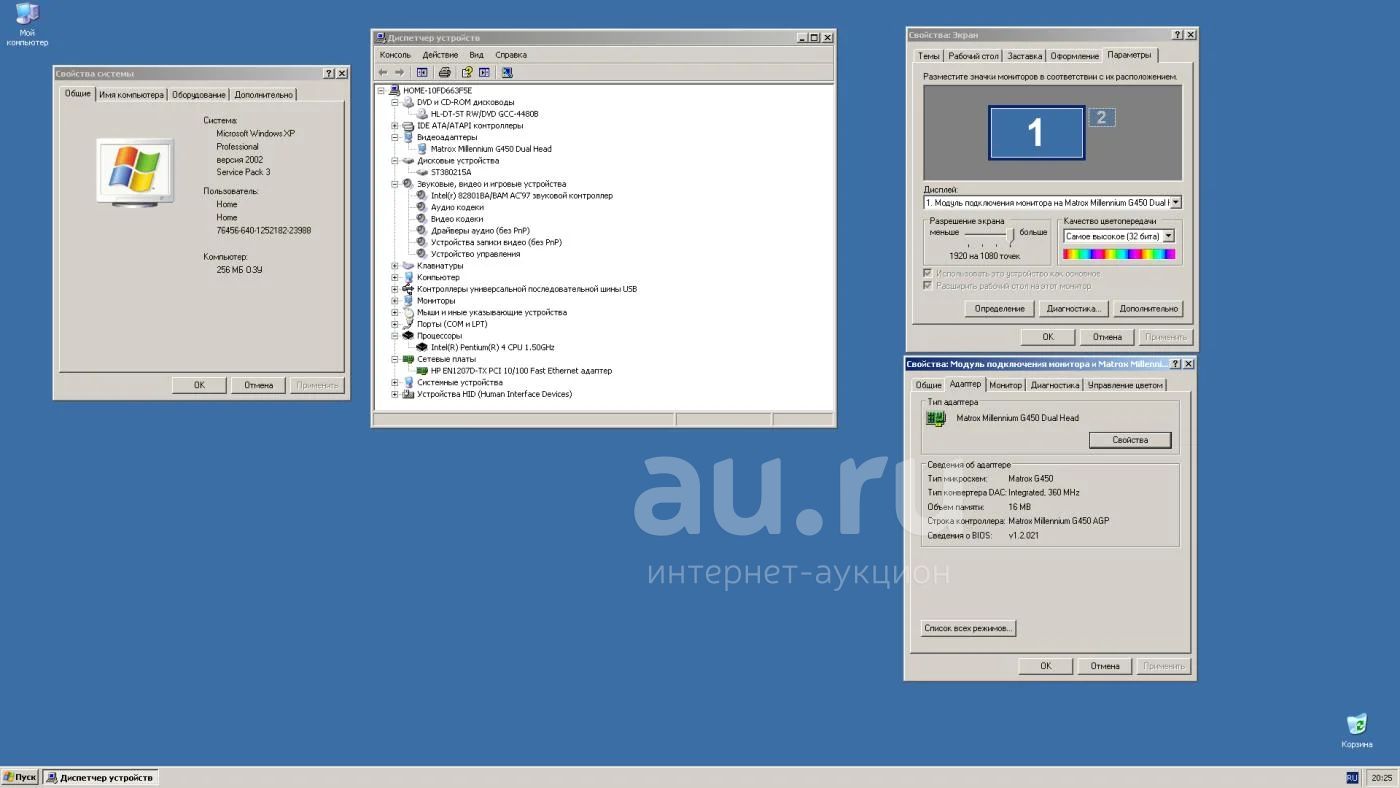
Task: Click the Список всех режимов... button
Action: coord(968,628)
